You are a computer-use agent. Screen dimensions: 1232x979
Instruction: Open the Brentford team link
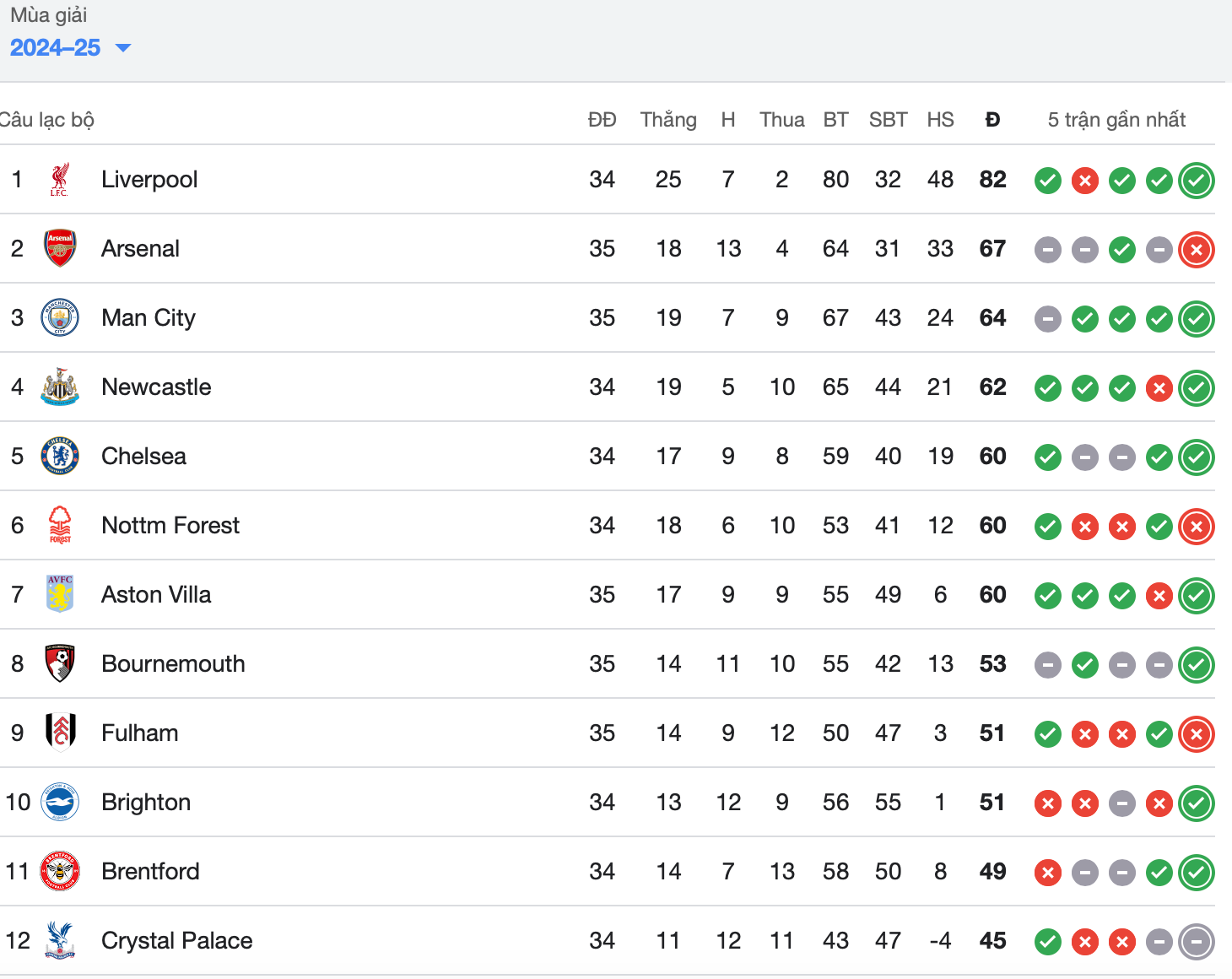point(150,872)
